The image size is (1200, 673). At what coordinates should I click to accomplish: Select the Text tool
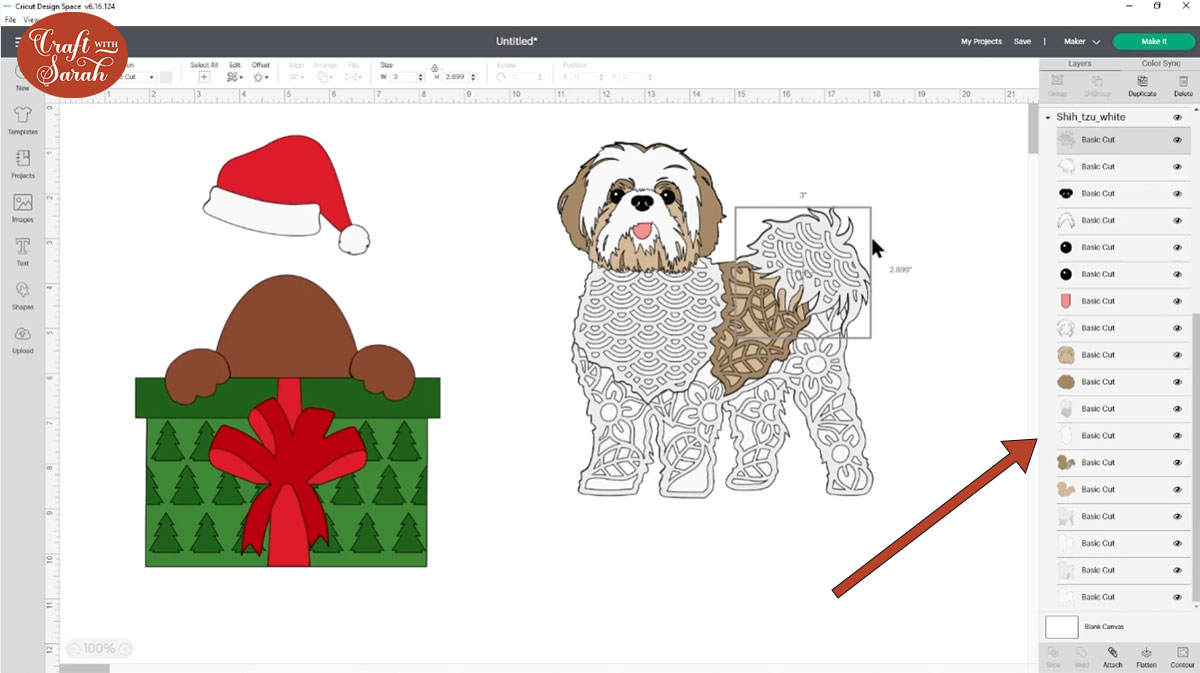tap(22, 251)
